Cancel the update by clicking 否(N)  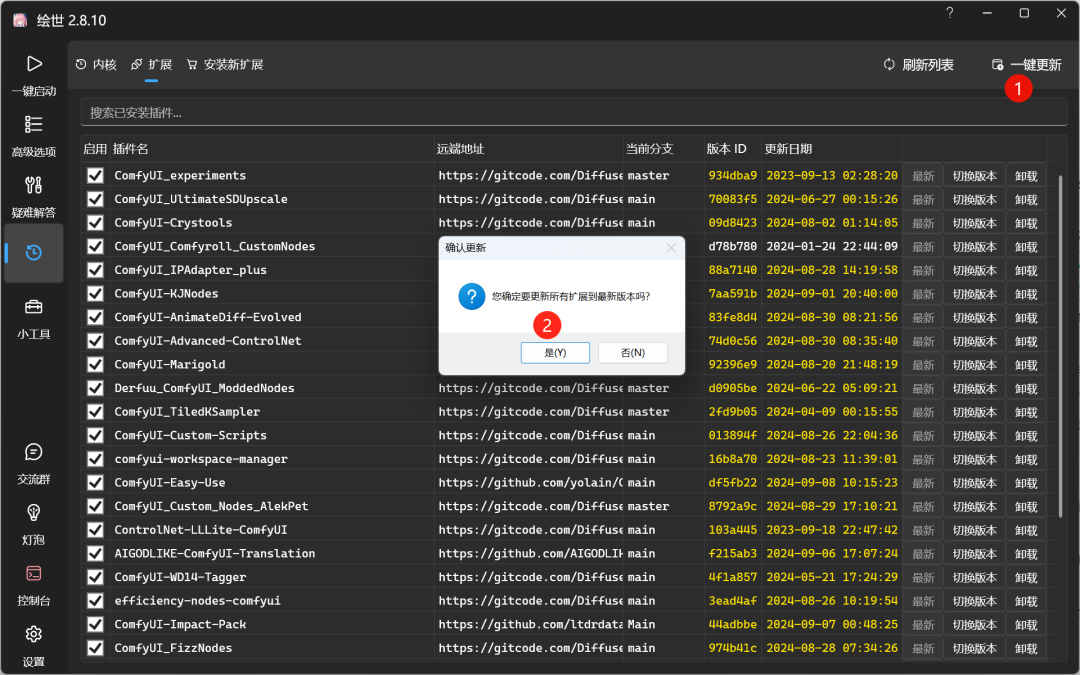point(632,352)
